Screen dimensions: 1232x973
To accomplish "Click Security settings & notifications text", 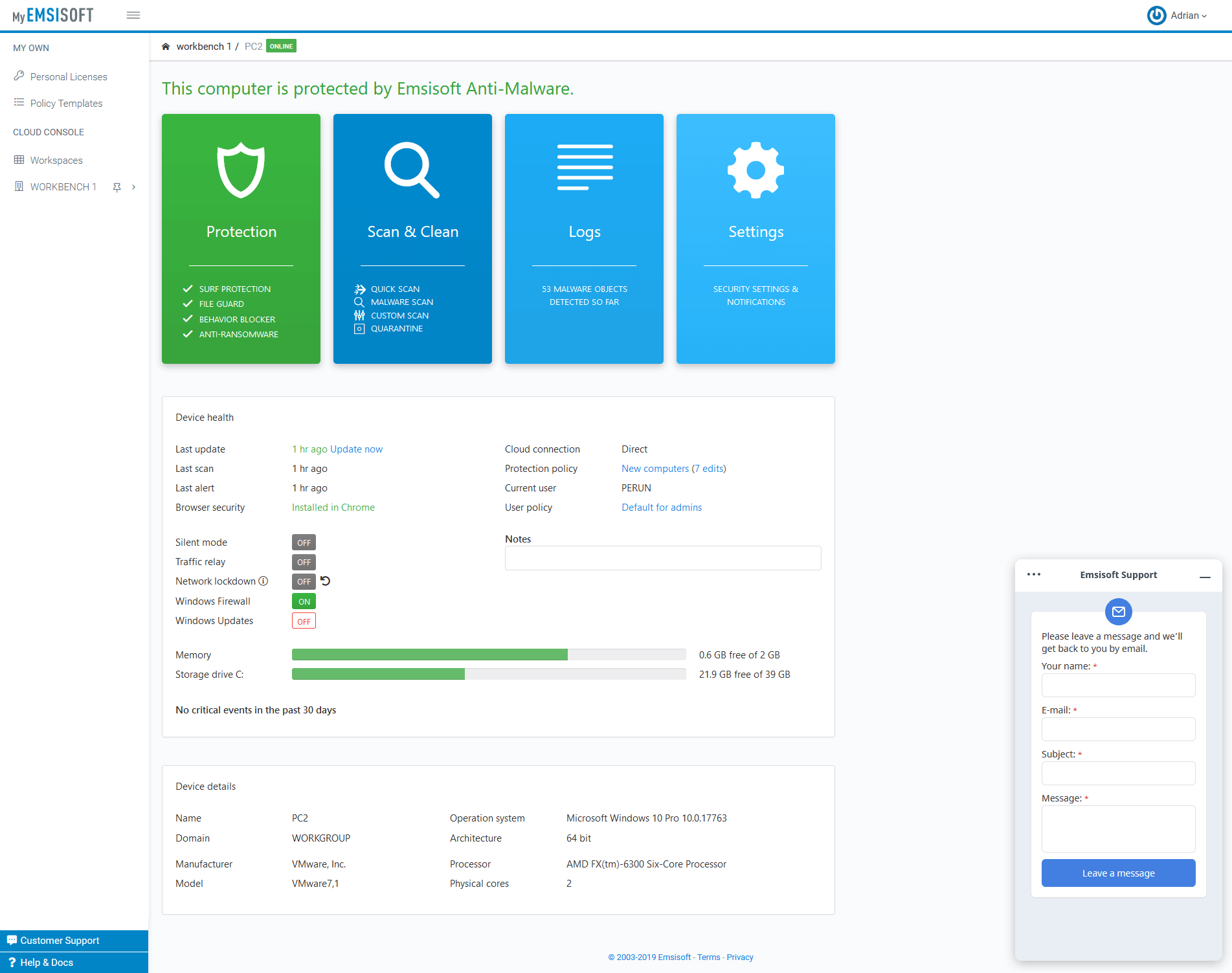I will [756, 295].
